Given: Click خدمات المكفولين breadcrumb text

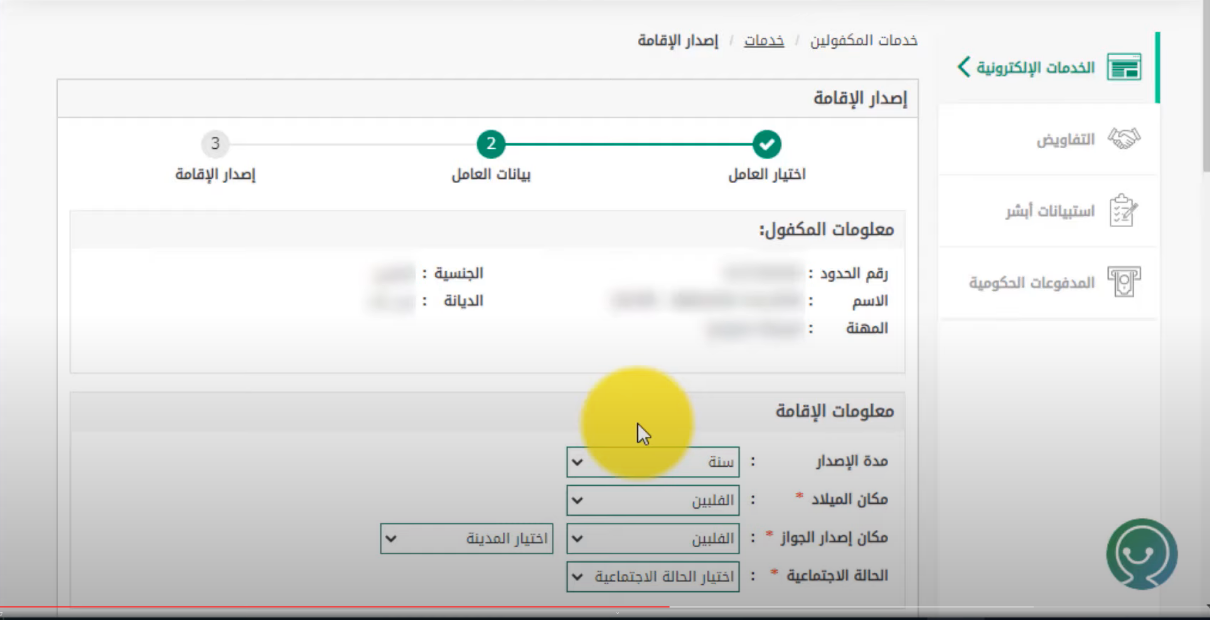Looking at the screenshot, I should click(x=863, y=41).
